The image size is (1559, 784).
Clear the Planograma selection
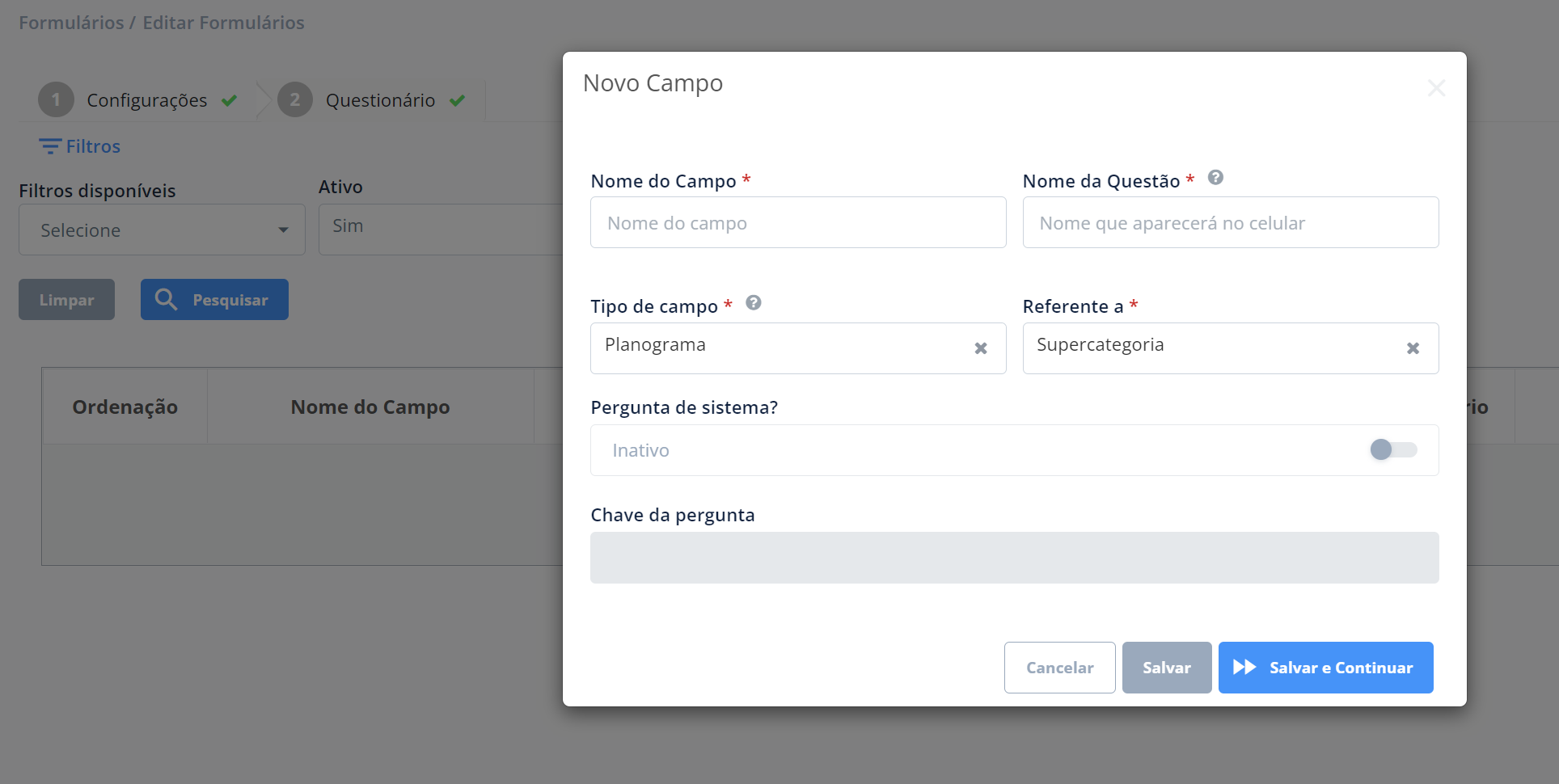[981, 348]
